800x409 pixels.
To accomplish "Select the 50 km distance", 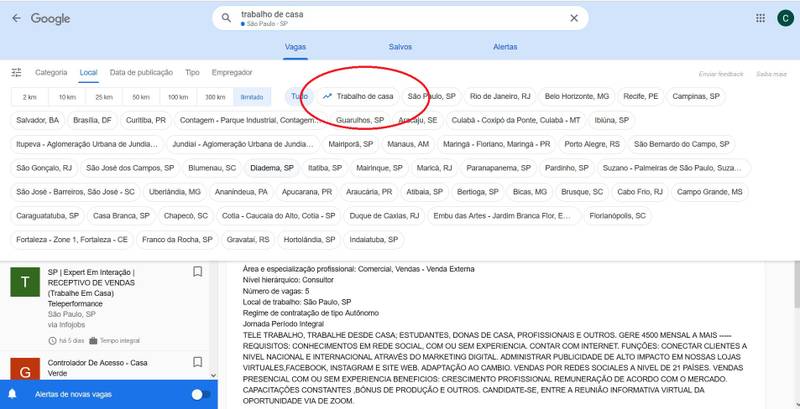I will [141, 97].
